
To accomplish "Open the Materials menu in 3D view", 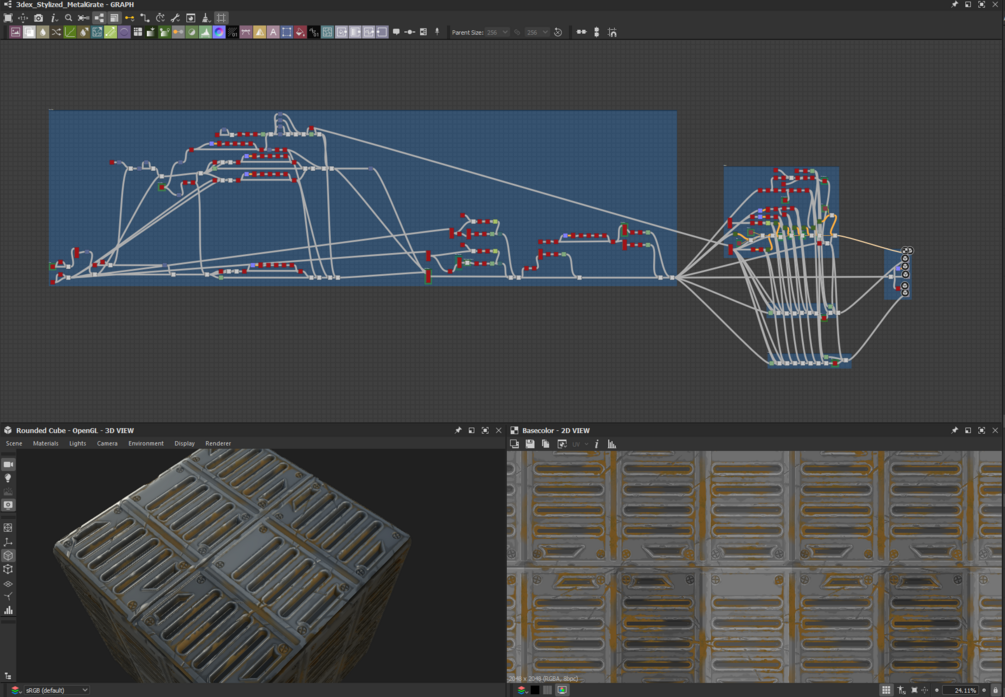I will (46, 443).
